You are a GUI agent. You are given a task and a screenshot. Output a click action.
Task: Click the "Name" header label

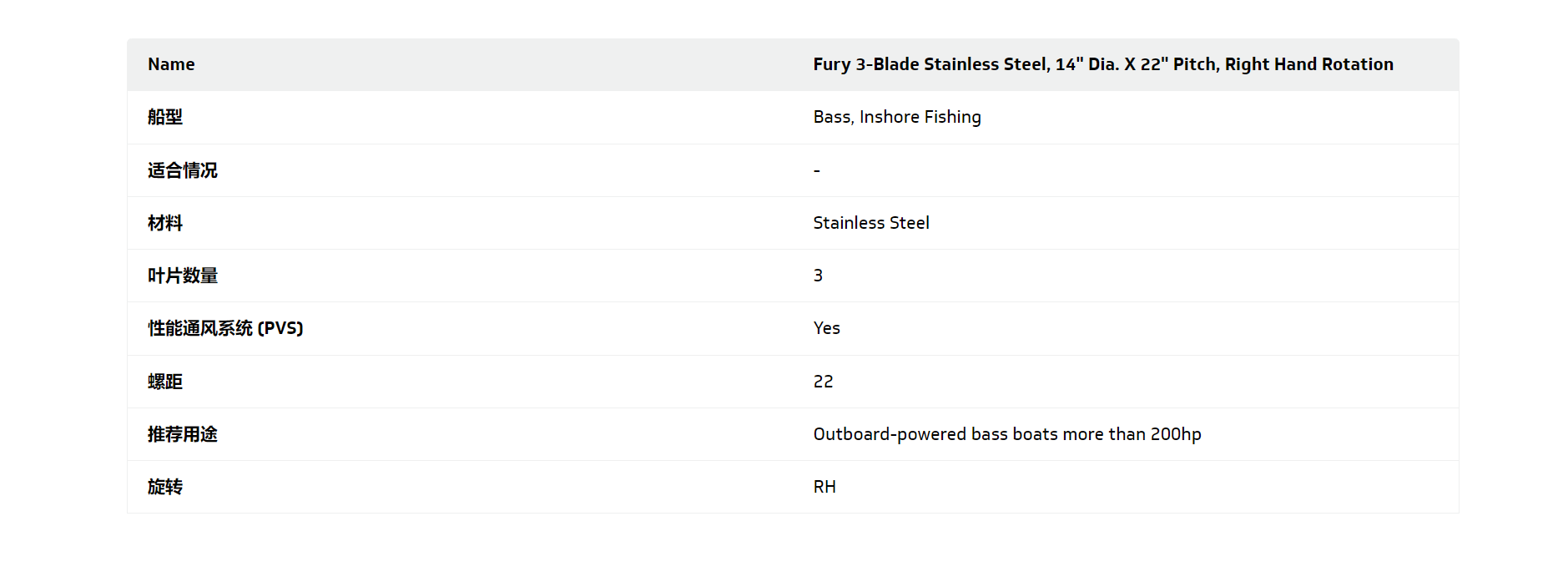click(171, 64)
